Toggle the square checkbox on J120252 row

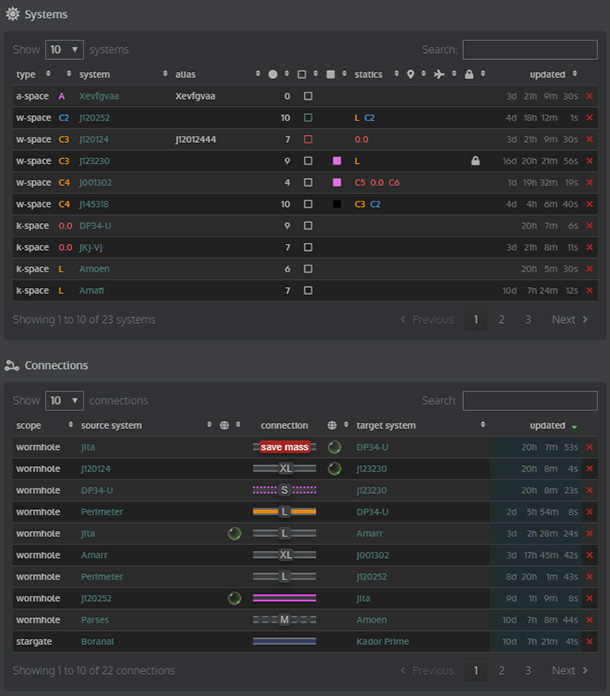click(308, 118)
